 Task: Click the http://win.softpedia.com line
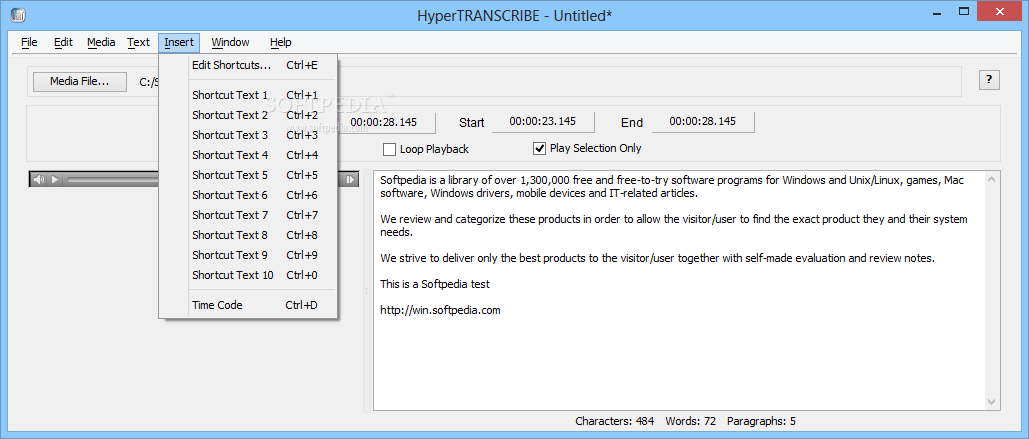click(x=440, y=310)
